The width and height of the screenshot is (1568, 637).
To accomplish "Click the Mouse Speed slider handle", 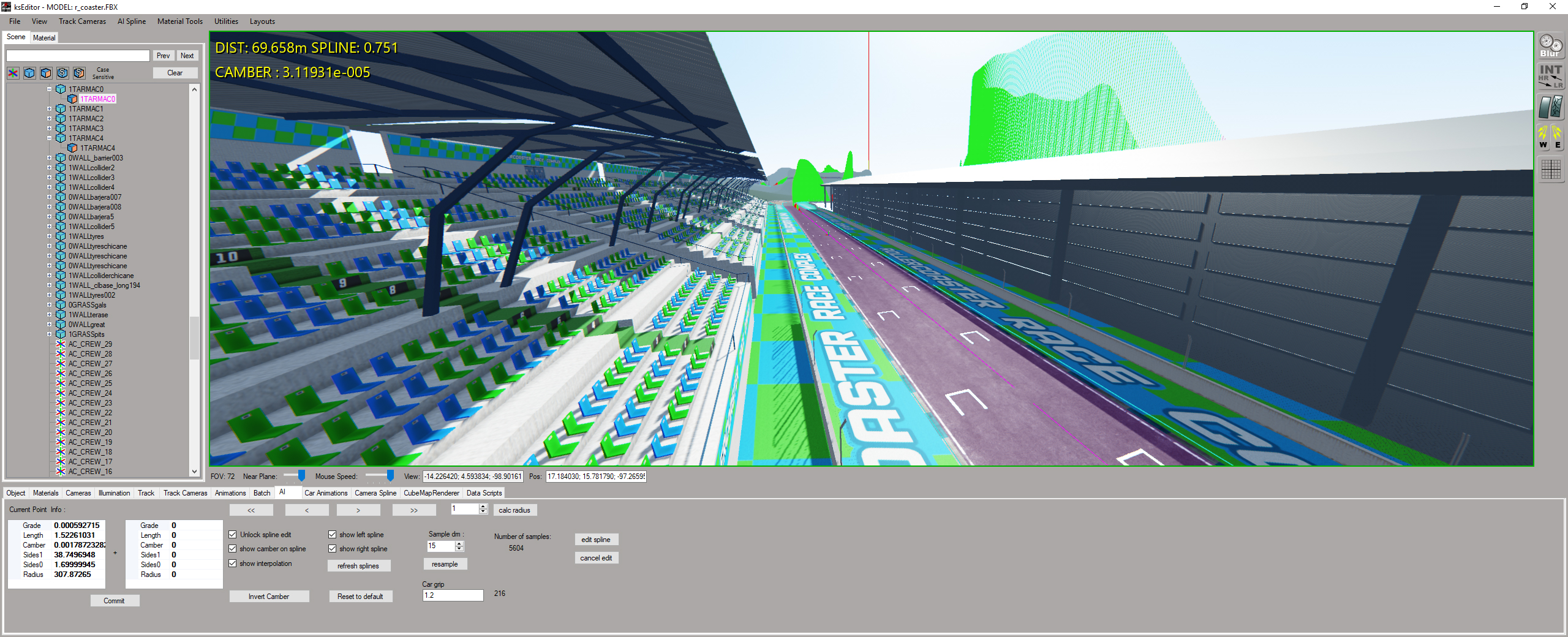I will click(390, 476).
